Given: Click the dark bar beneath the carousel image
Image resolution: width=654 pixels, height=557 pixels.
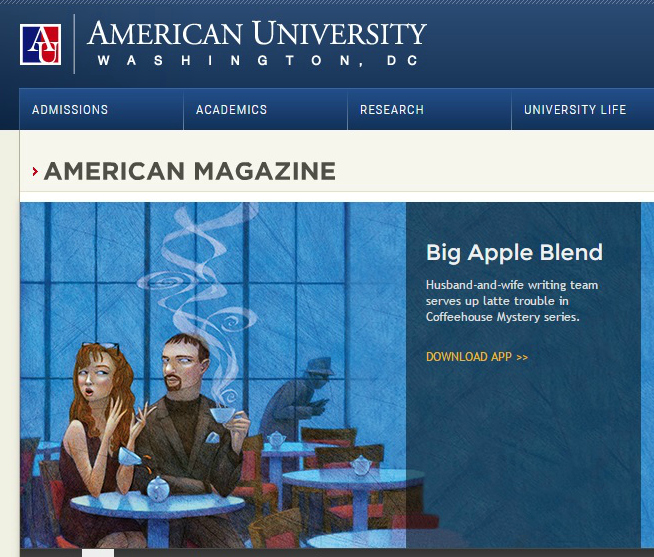Looking at the screenshot, I should tap(337, 553).
